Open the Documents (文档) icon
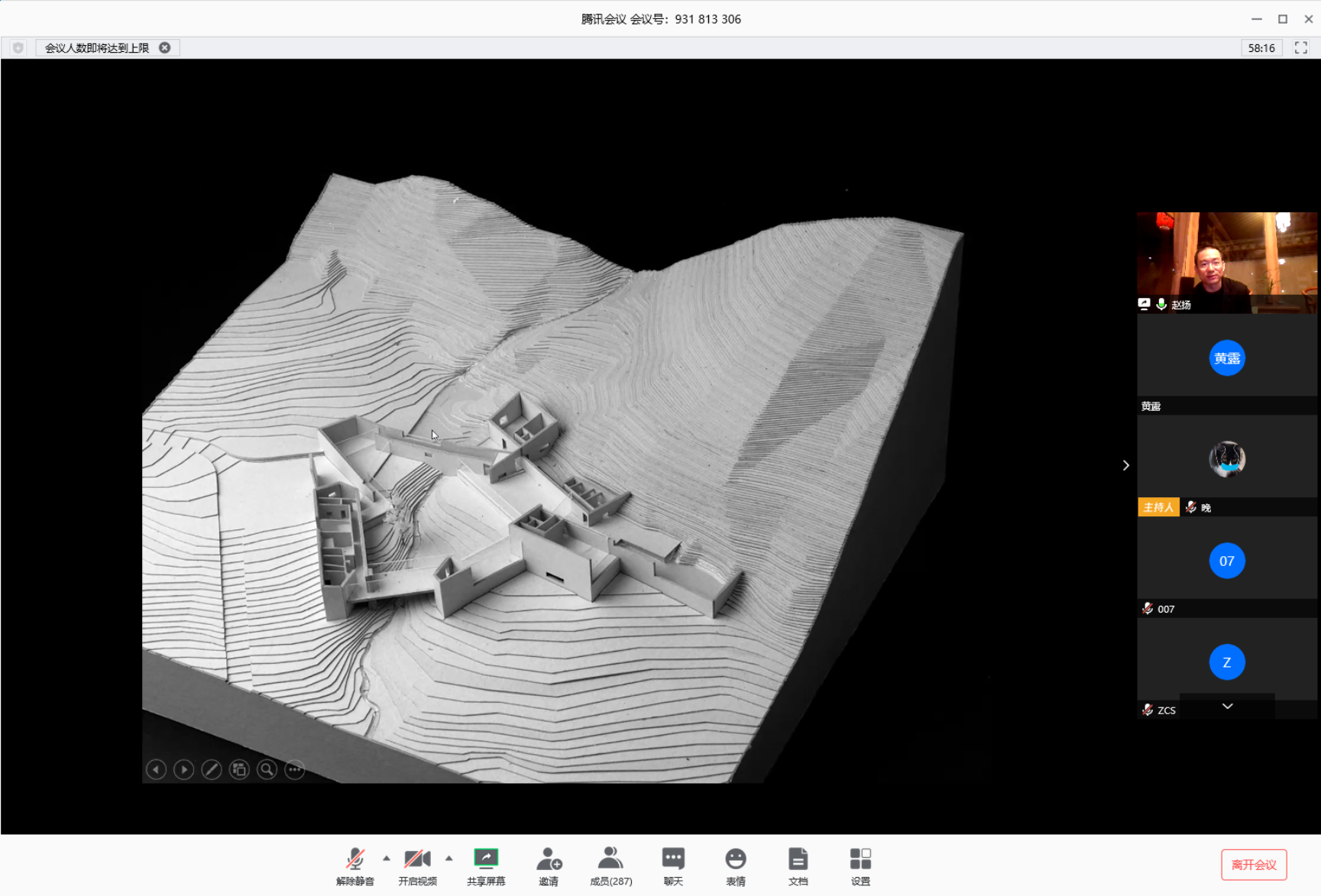The height and width of the screenshot is (896, 1321). click(x=798, y=865)
